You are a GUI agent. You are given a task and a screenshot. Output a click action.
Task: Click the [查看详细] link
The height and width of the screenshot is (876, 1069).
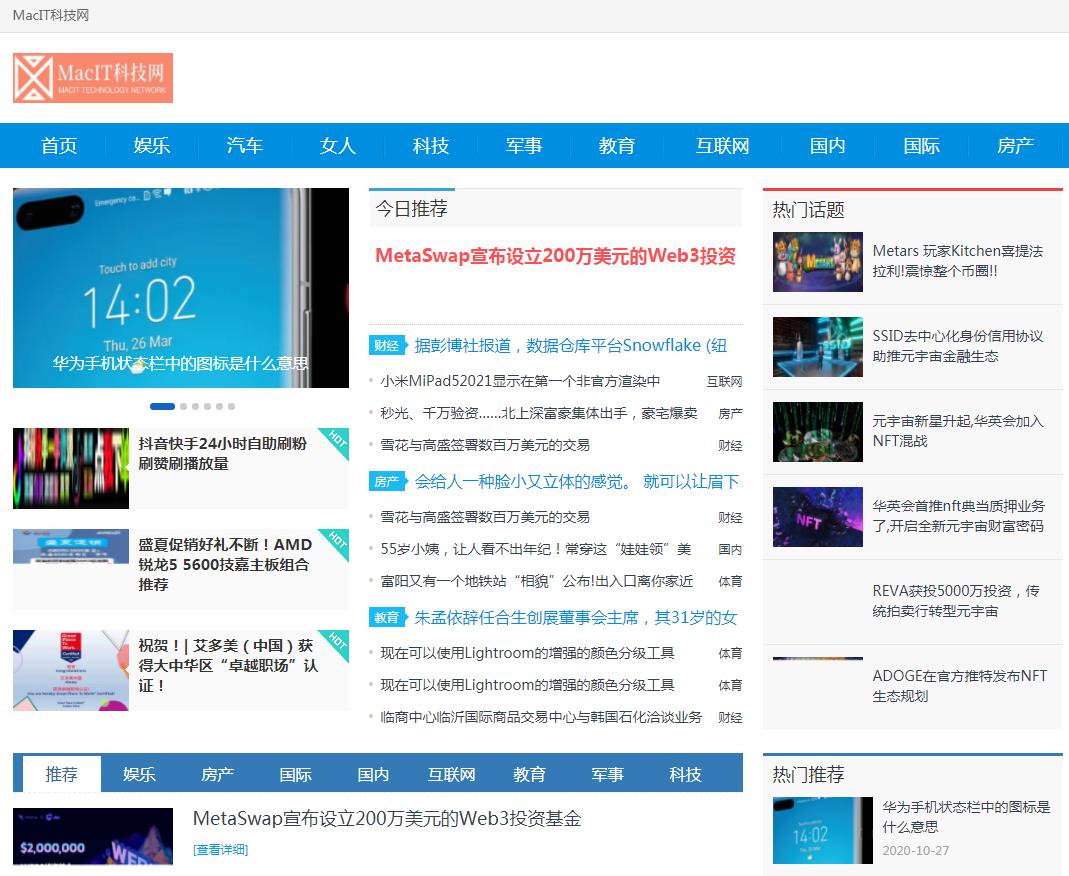click(x=220, y=849)
